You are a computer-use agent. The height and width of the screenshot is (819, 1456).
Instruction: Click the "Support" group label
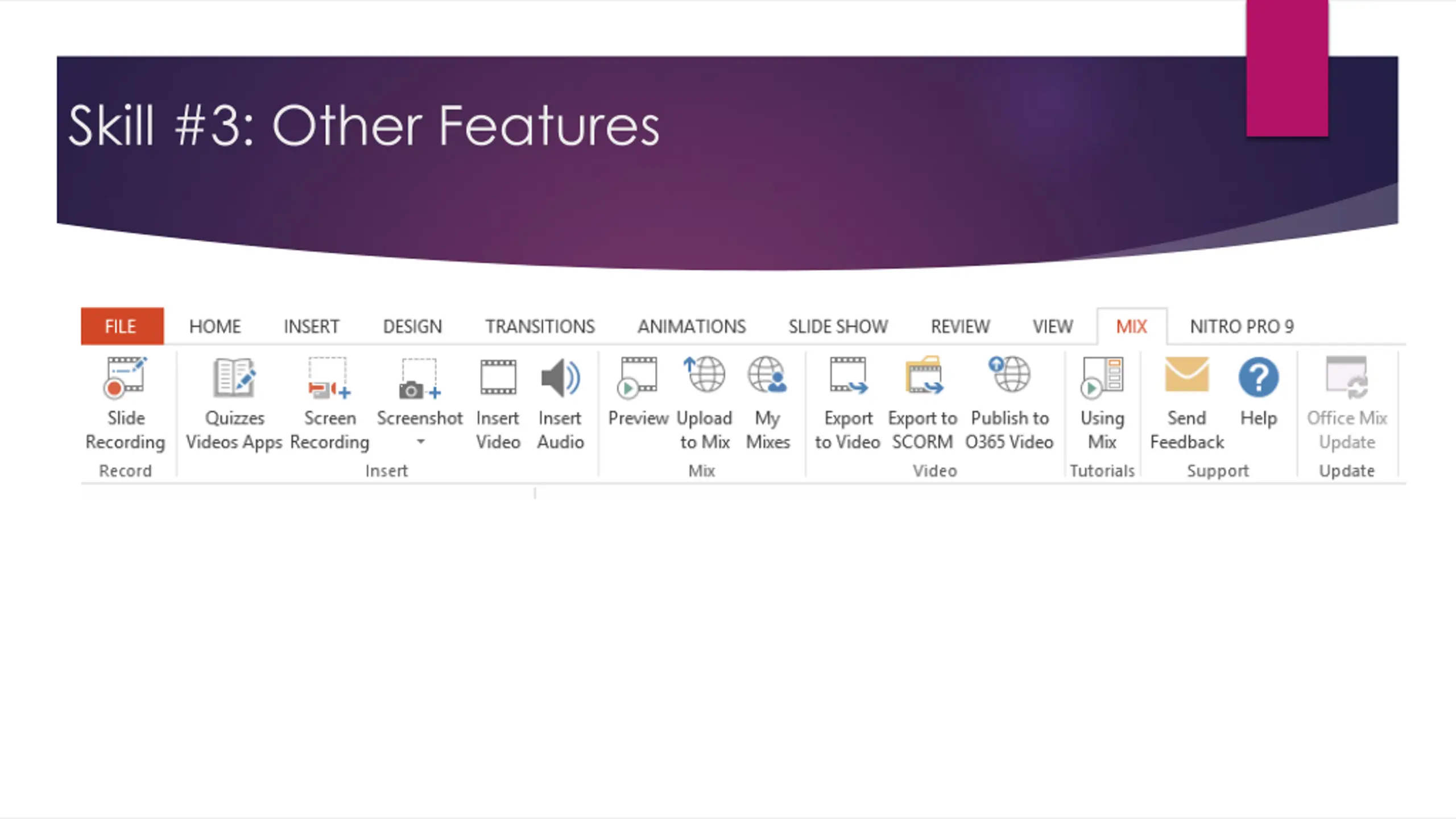click(x=1218, y=471)
